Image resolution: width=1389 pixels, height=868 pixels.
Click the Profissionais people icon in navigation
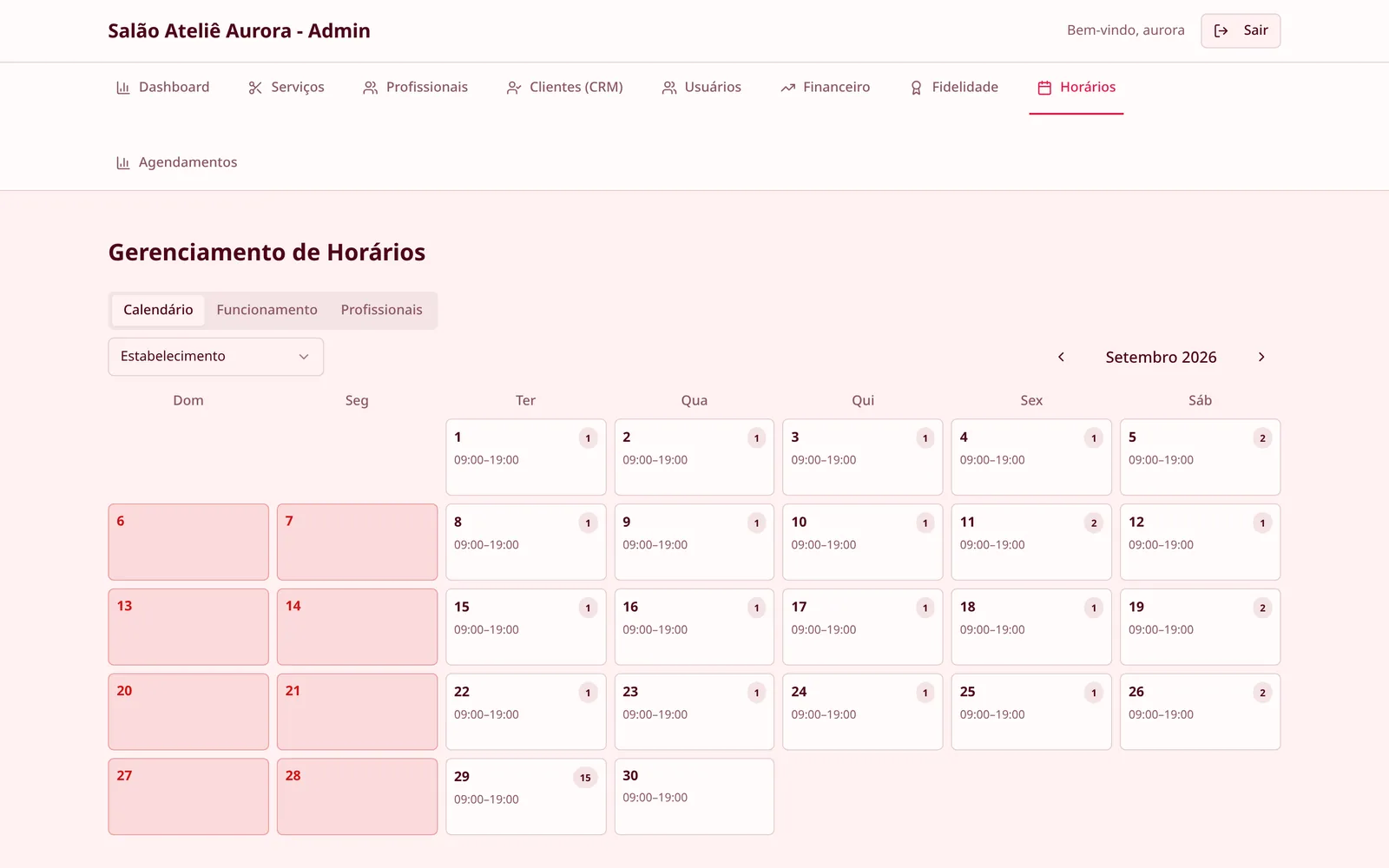(x=371, y=88)
